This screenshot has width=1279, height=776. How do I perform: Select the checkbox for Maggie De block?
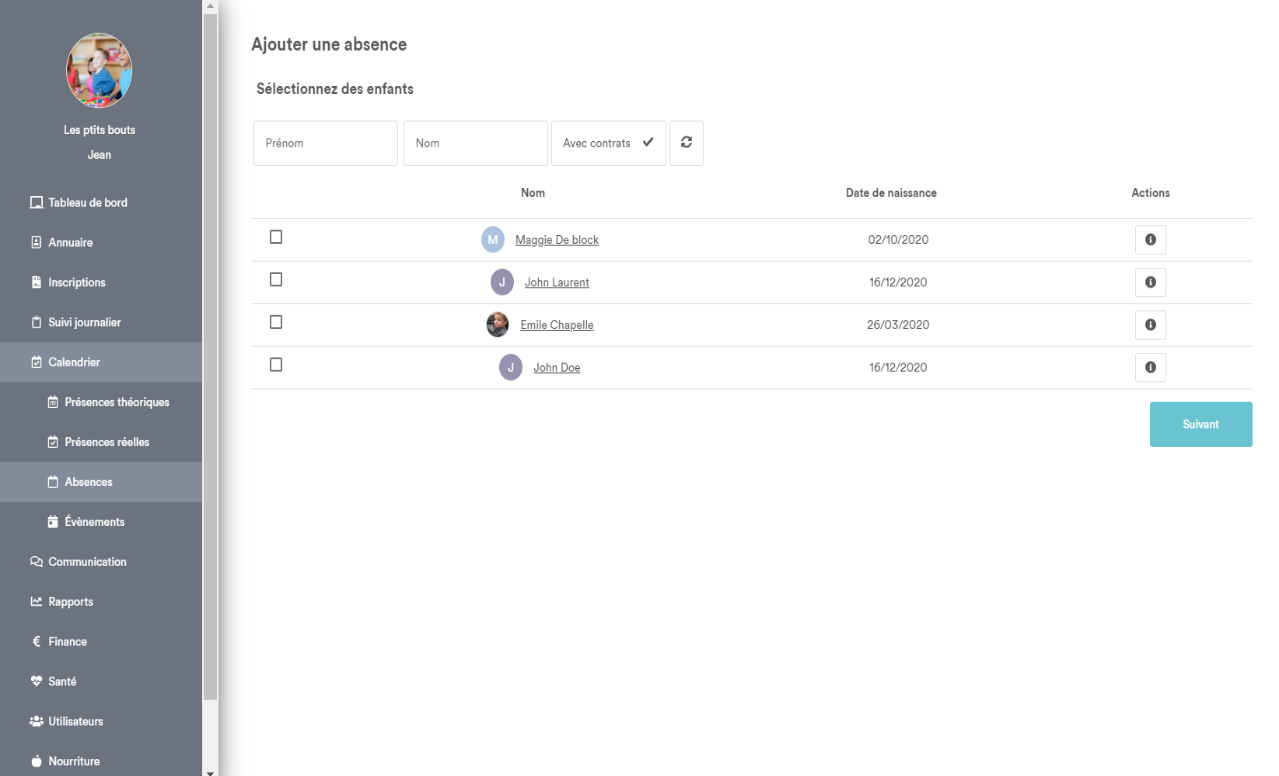pos(276,237)
